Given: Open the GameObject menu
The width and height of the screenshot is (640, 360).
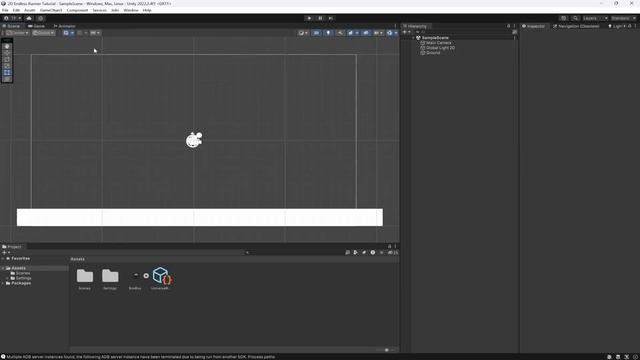Looking at the screenshot, I should (51, 10).
